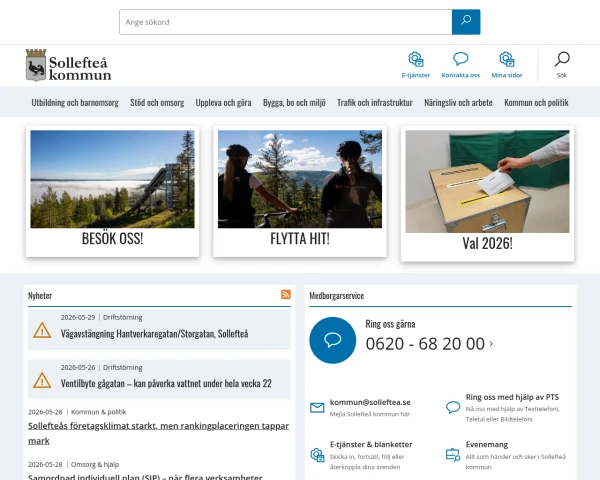Click speech bubble icon beside PTS help
Viewport: 600px width, 480px height.
tap(453, 407)
